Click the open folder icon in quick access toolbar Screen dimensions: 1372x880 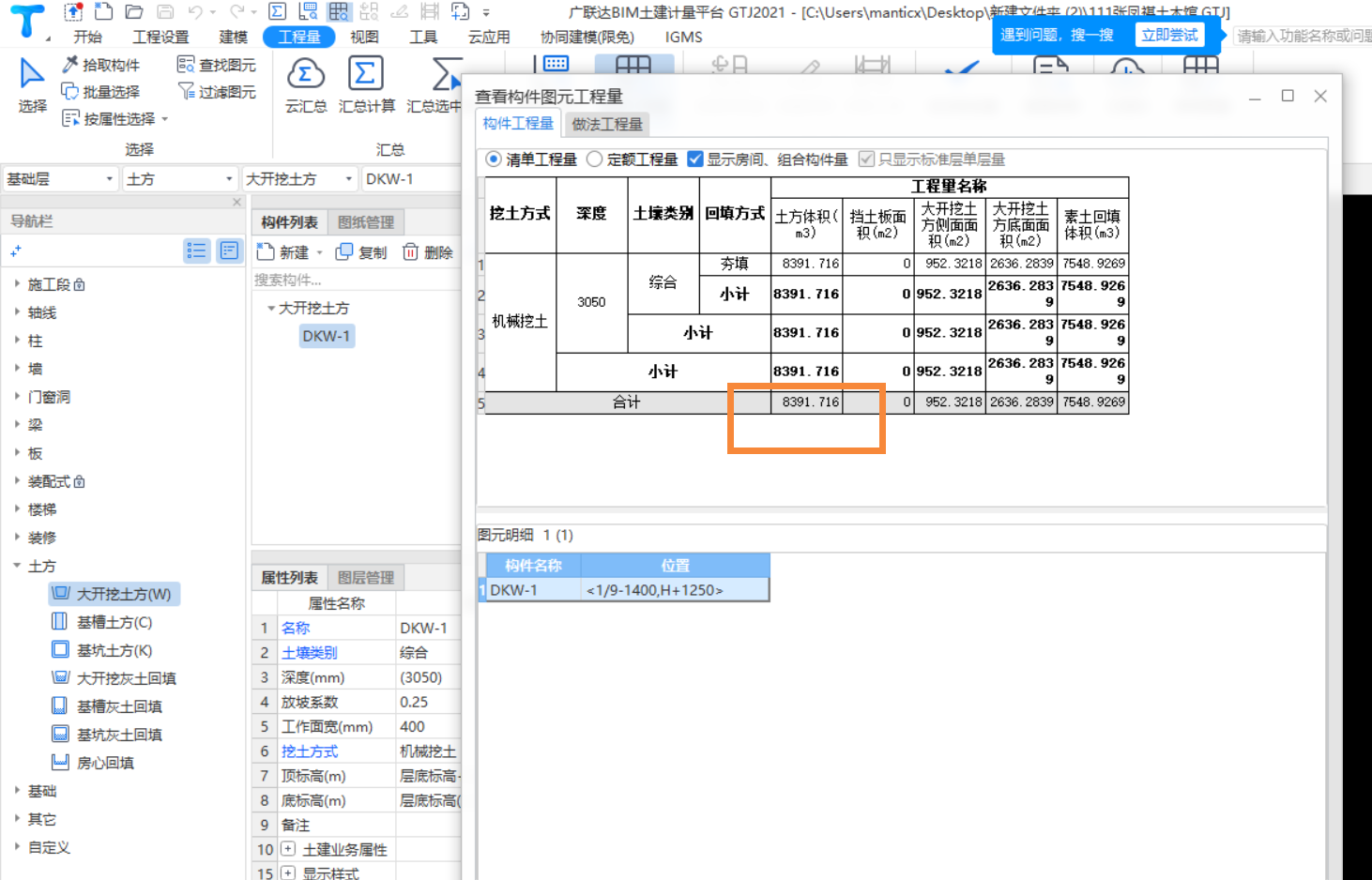(x=134, y=11)
